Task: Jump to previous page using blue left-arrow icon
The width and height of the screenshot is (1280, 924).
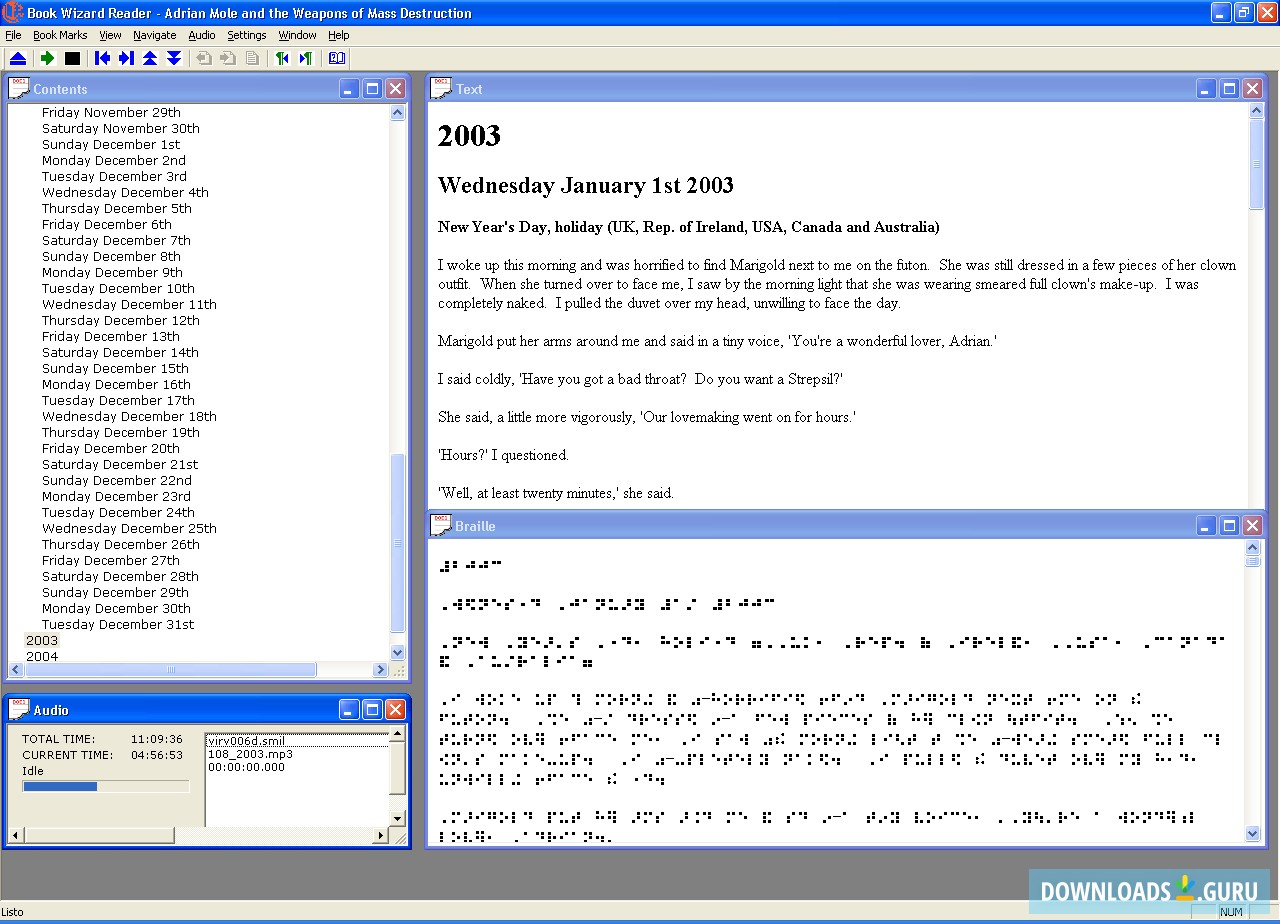Action: pyautogui.click(x=101, y=58)
